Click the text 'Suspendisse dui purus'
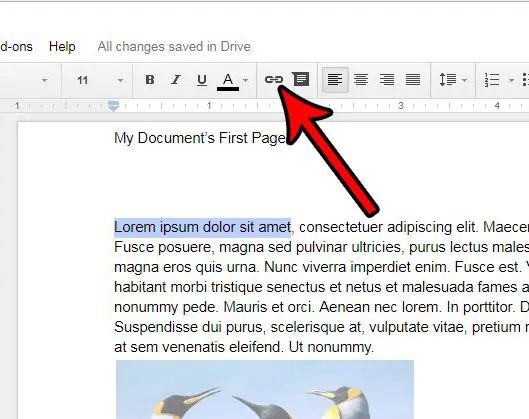Screen dimensions: 529x419 [189, 327]
